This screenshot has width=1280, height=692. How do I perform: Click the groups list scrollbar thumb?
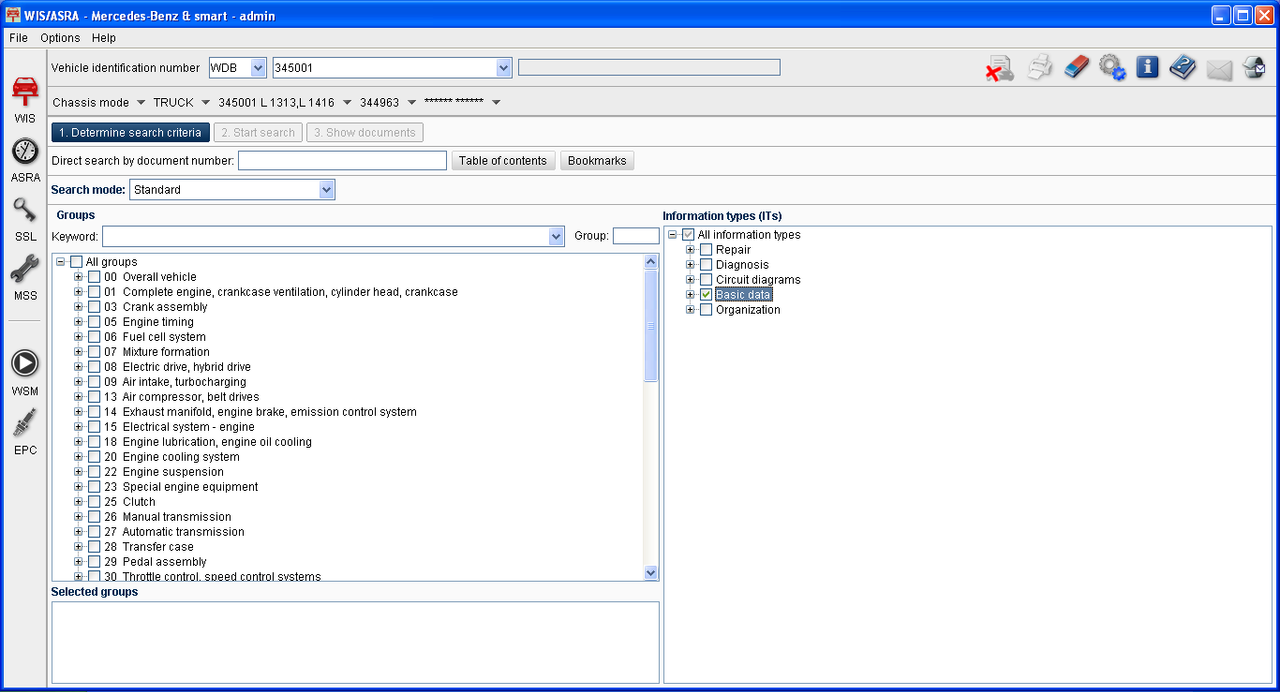pyautogui.click(x=651, y=325)
